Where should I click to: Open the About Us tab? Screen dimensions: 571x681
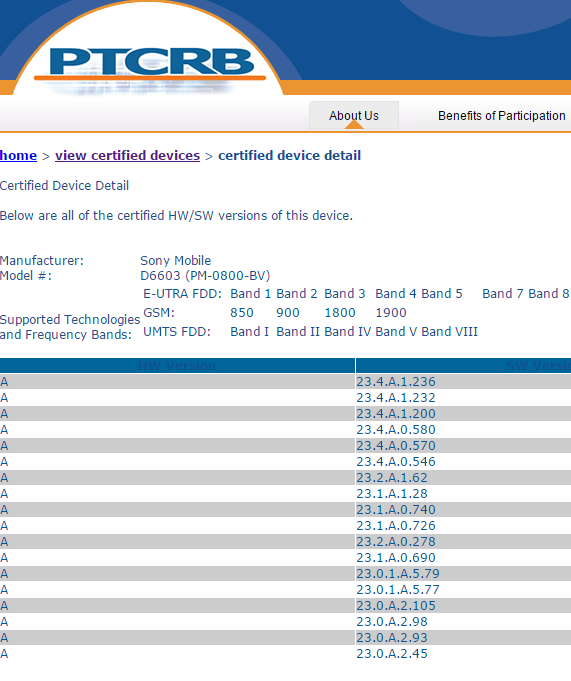click(353, 116)
